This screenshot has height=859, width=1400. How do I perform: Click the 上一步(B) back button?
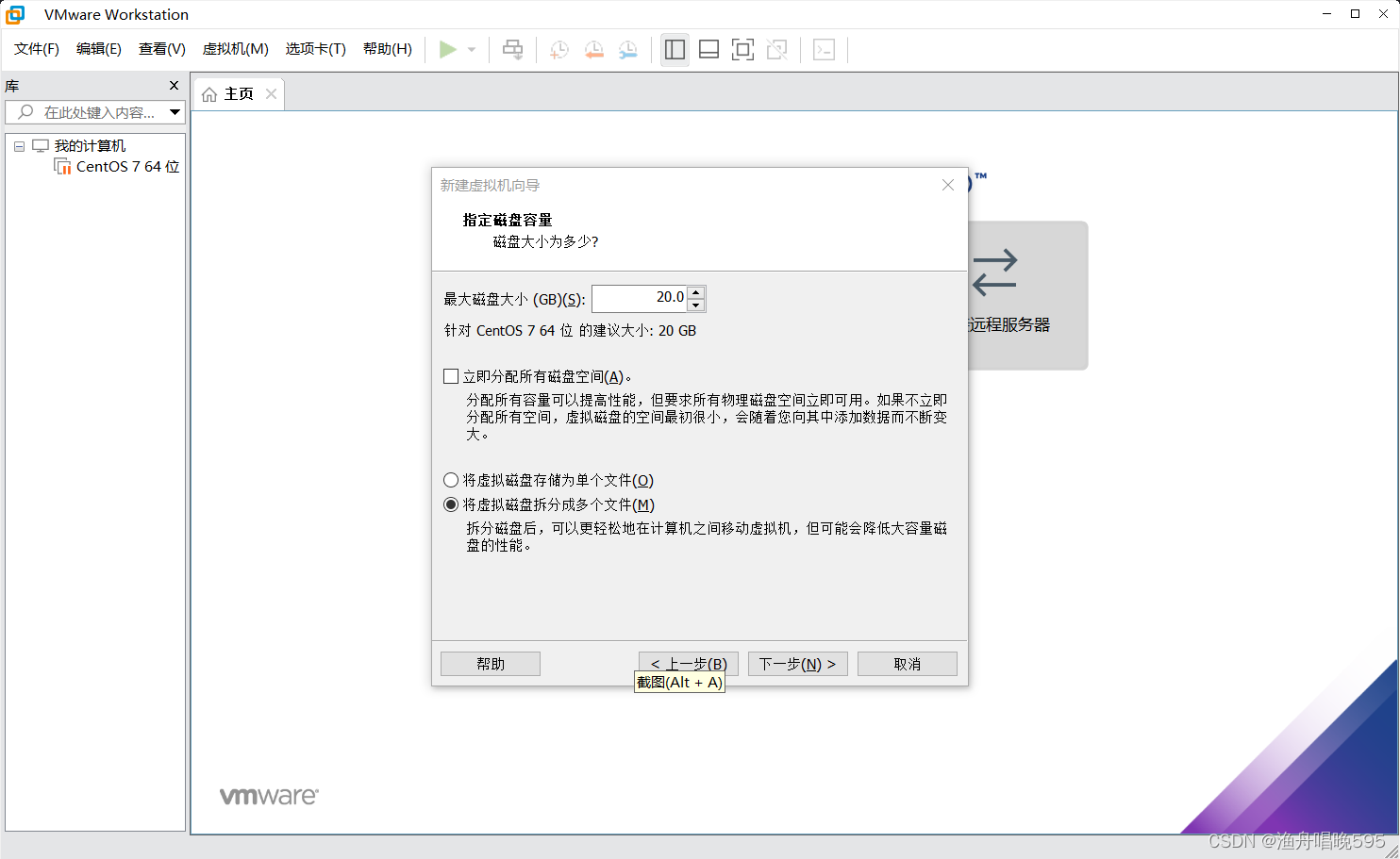[x=689, y=664]
